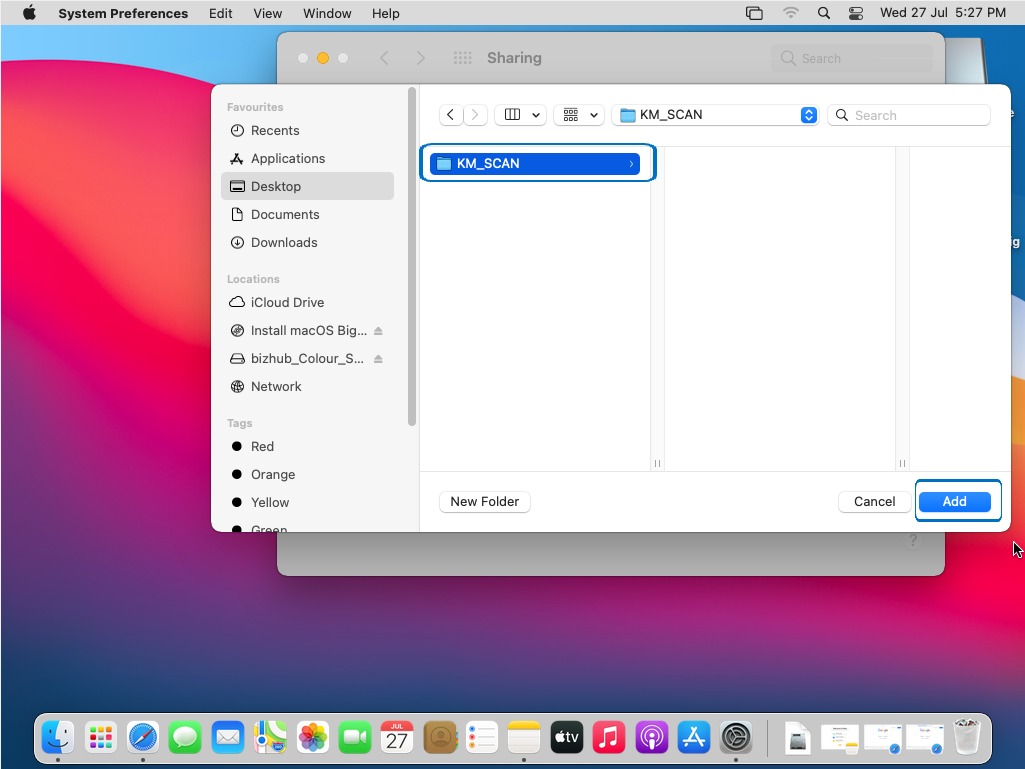Screen dimensions: 1025x769
Task: Open Downloads folder in the sidebar
Action: pos(284,242)
